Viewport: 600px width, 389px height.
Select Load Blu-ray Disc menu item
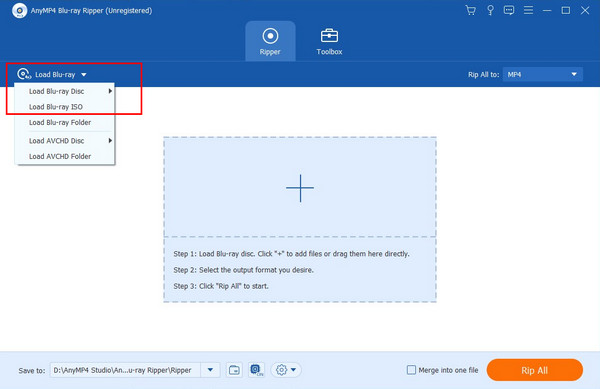tap(64, 91)
